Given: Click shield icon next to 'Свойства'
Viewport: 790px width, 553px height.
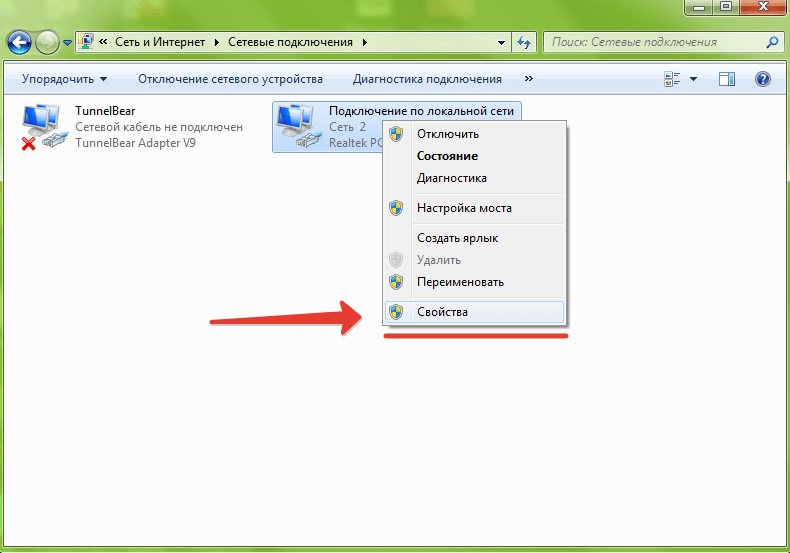Looking at the screenshot, I should [396, 312].
